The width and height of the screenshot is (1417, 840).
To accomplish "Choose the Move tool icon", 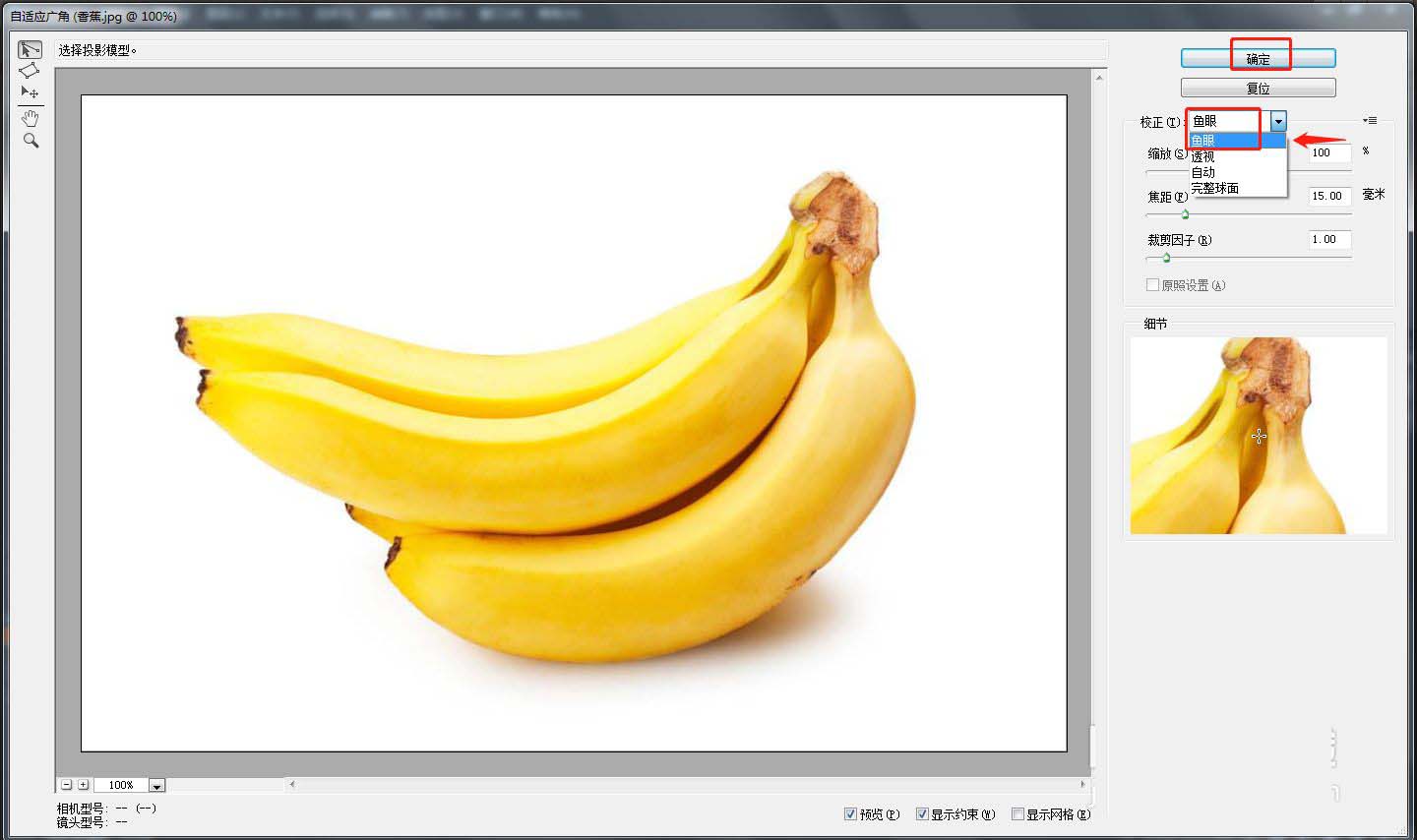I will tap(30, 91).
